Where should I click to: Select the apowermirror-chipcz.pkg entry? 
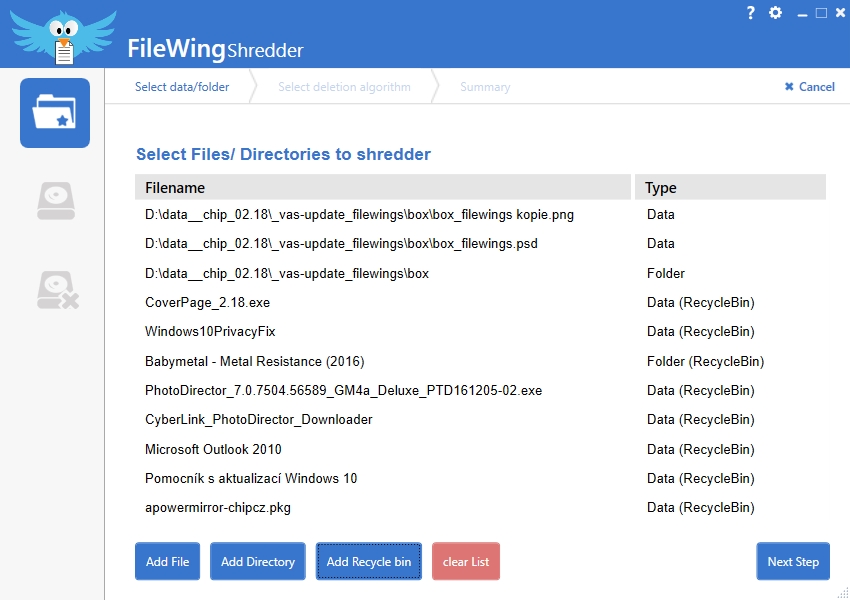click(x=480, y=508)
